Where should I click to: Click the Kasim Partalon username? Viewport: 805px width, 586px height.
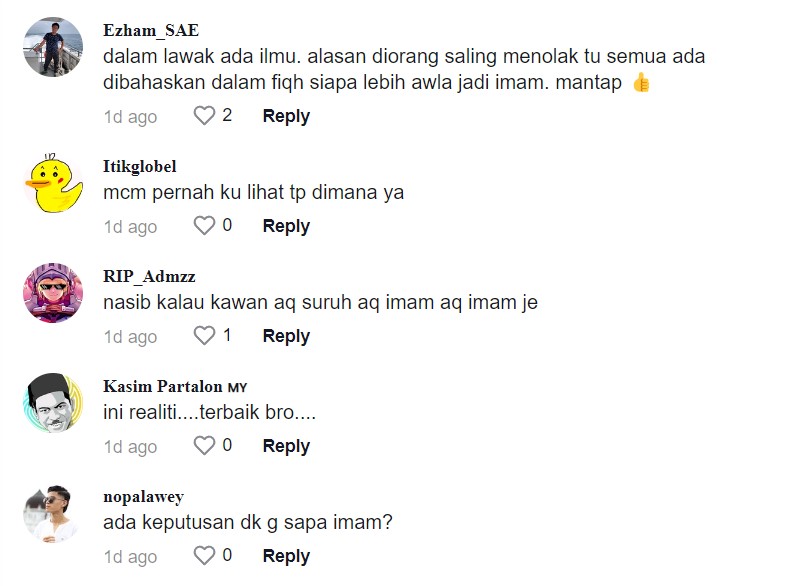[163, 386]
